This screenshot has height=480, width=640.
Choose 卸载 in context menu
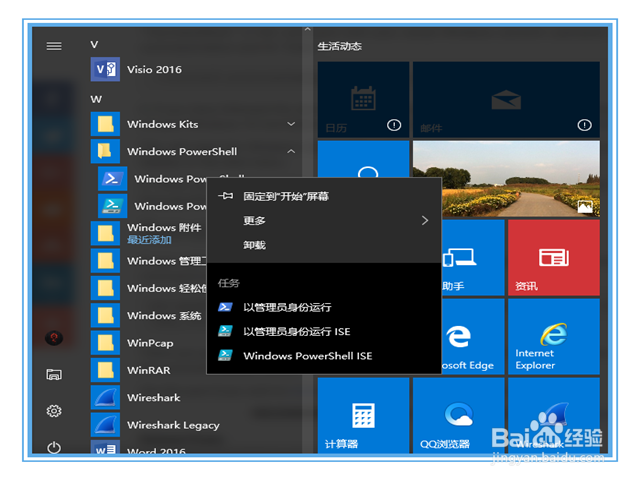pyautogui.click(x=324, y=245)
